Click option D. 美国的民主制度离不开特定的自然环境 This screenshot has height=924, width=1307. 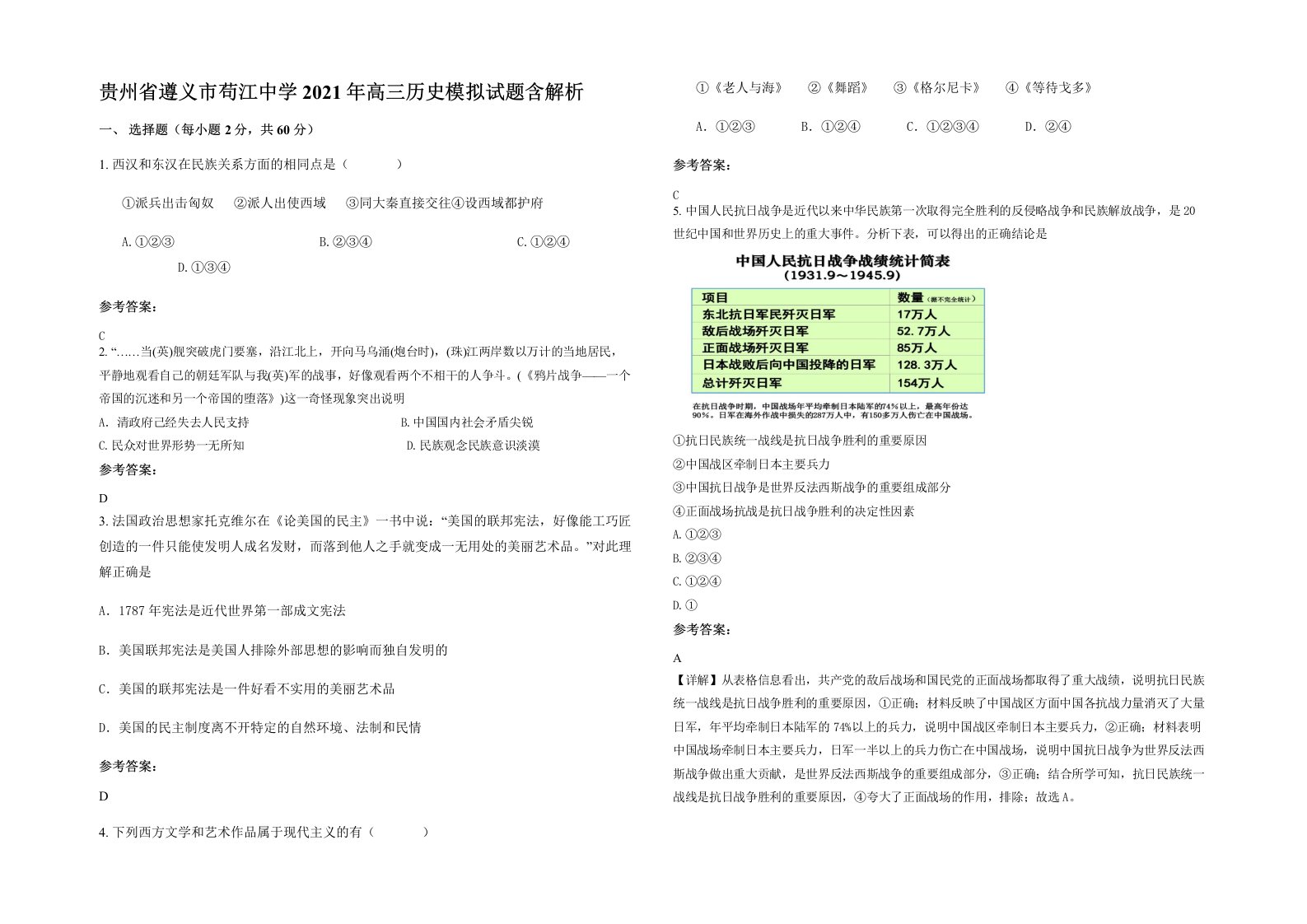click(x=260, y=728)
